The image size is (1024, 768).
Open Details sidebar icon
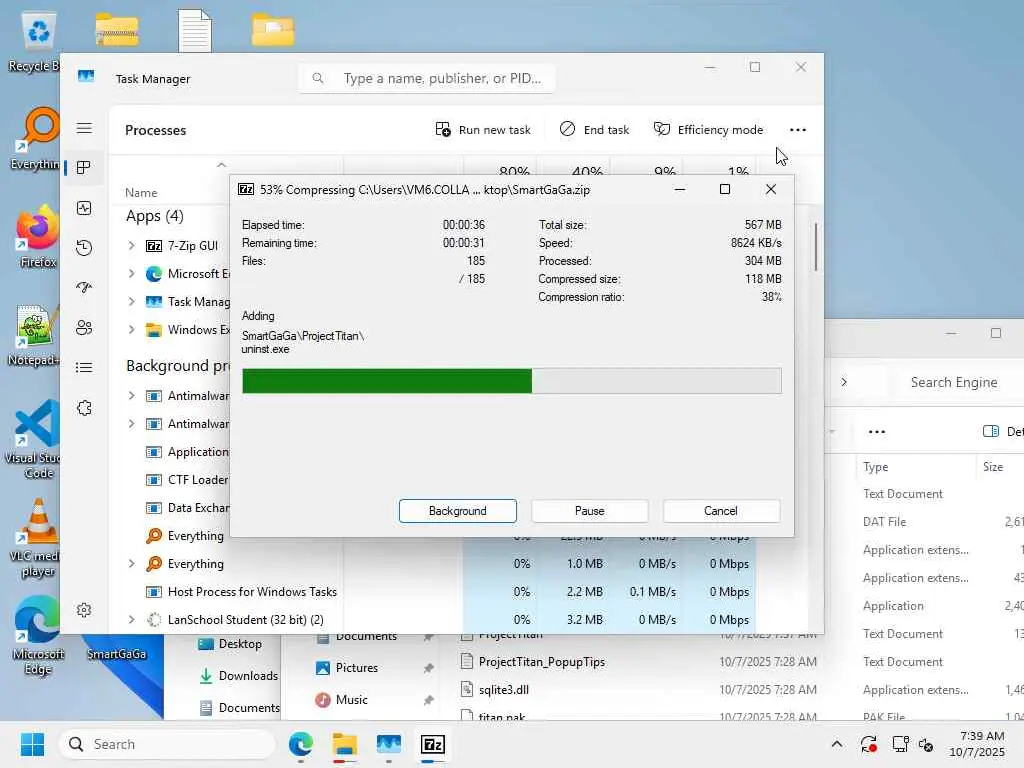click(x=84, y=368)
